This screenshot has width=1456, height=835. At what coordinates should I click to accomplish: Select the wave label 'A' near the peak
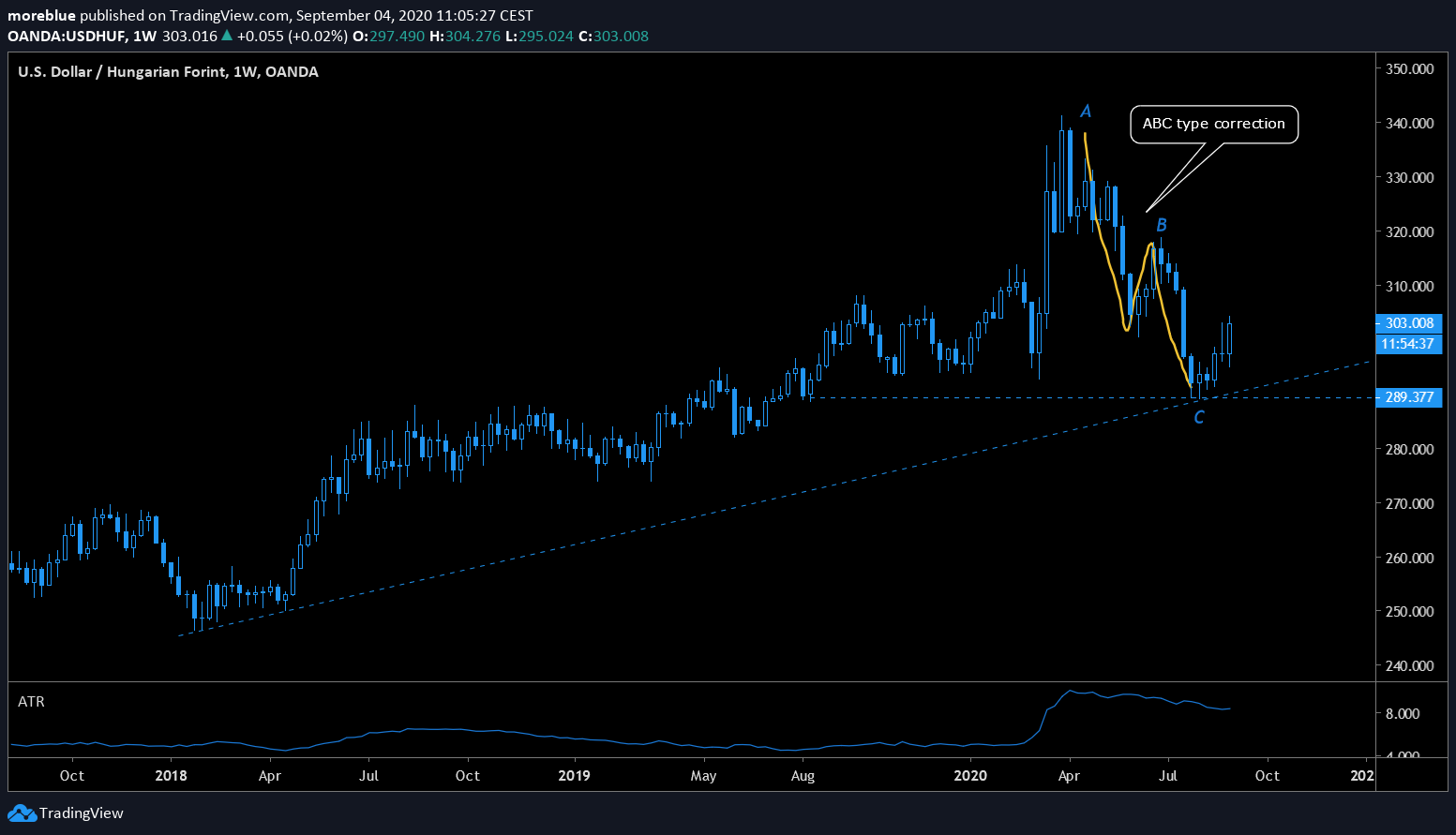pyautogui.click(x=1086, y=112)
